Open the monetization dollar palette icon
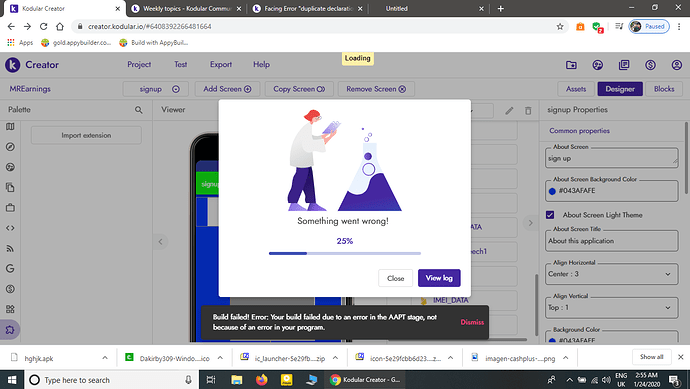 [x=10, y=289]
